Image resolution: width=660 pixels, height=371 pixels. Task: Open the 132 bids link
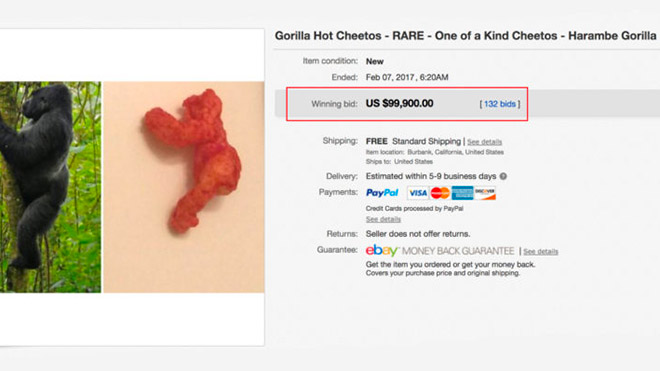pyautogui.click(x=500, y=104)
